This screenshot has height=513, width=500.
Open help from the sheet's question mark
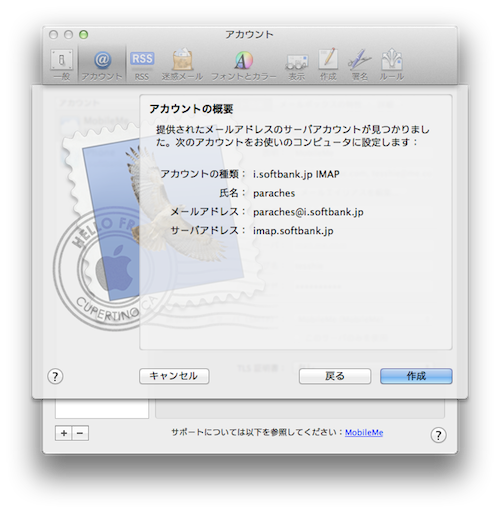(55, 376)
